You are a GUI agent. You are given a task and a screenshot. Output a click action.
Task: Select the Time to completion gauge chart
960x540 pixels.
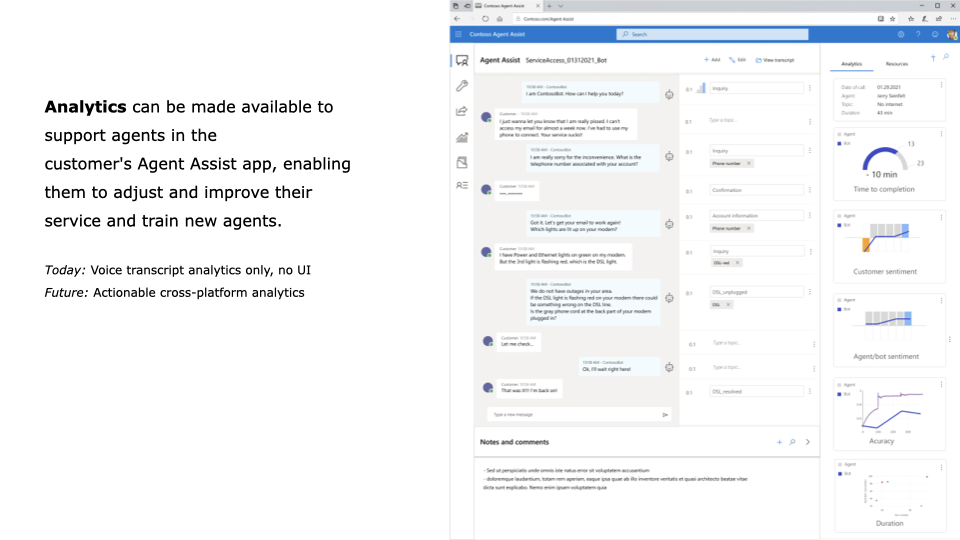(885, 160)
